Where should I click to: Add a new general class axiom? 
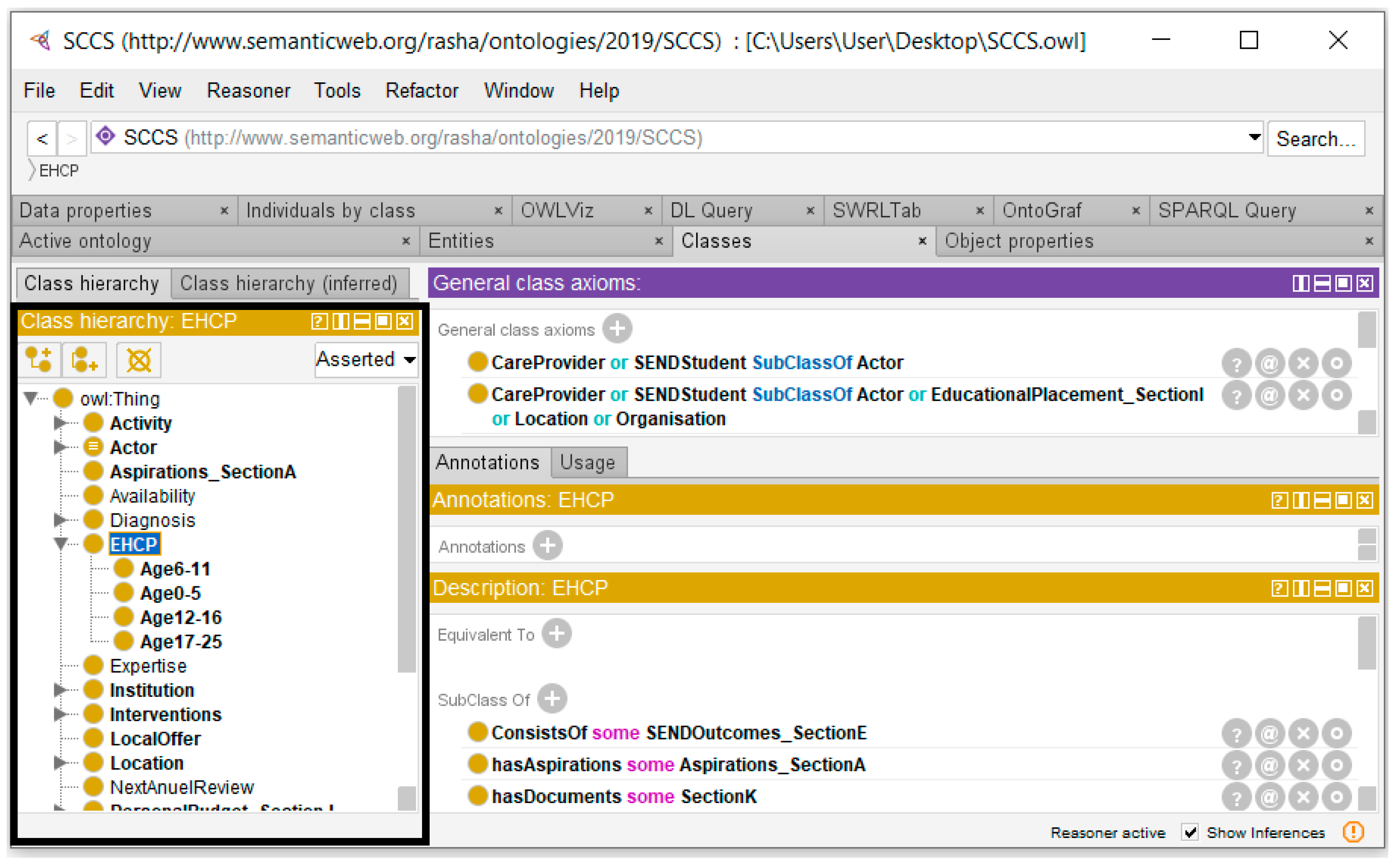(x=617, y=329)
